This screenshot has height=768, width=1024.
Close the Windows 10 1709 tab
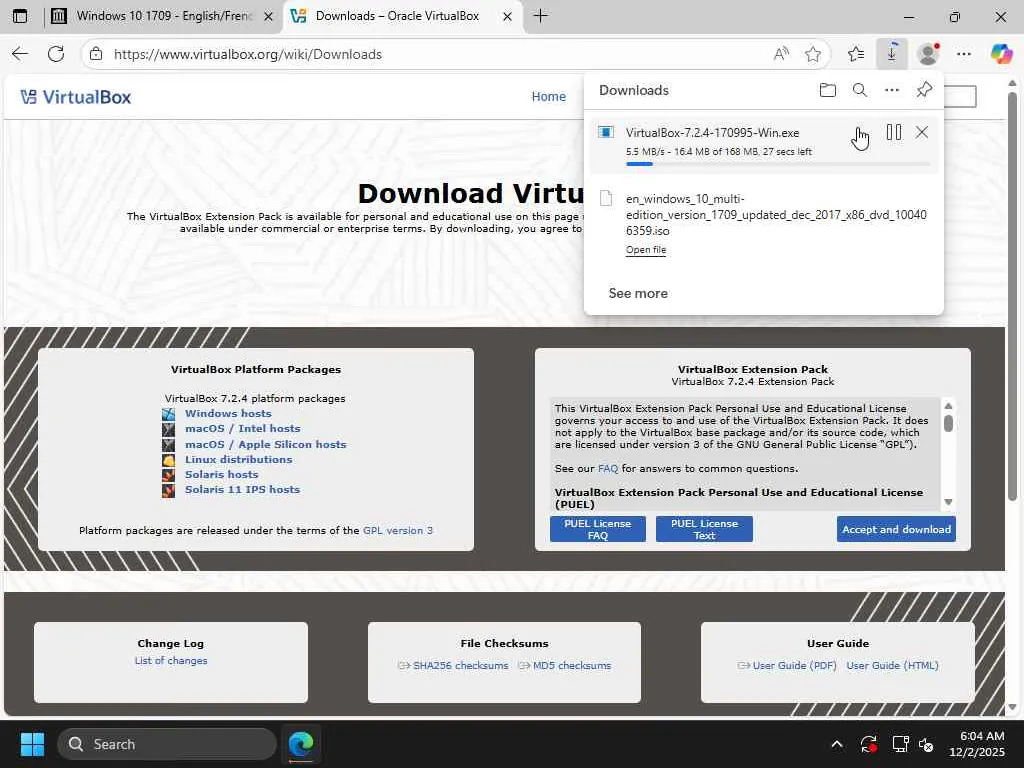point(268,16)
